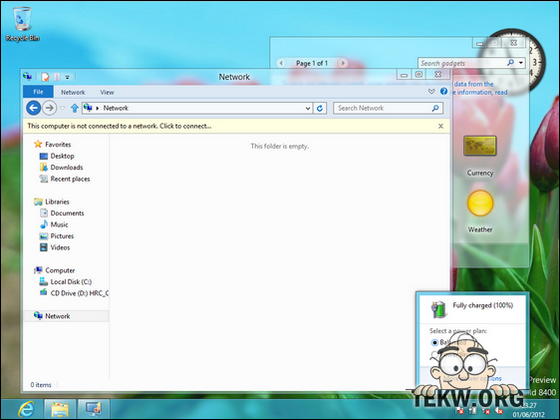
Task: Open File Explorer from the taskbar
Action: pos(60,409)
